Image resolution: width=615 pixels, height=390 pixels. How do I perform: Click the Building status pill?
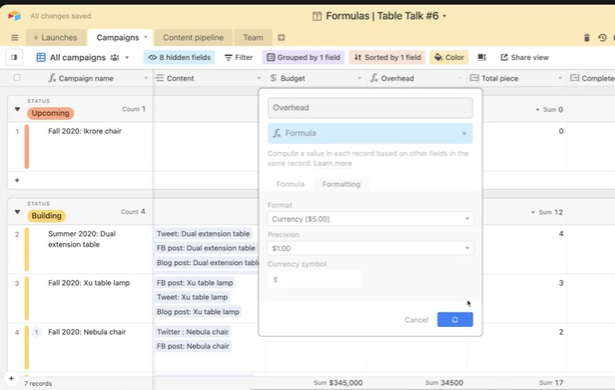click(x=46, y=216)
